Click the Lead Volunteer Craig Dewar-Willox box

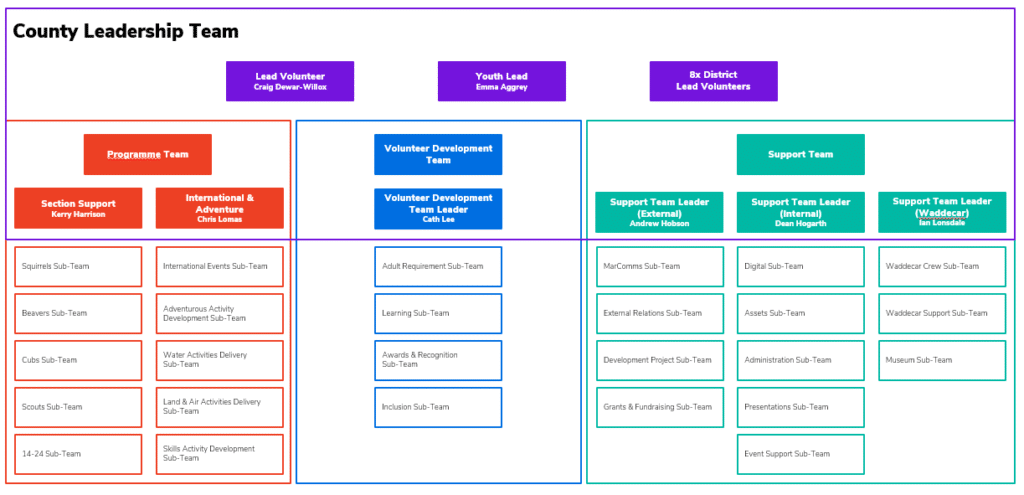(289, 81)
